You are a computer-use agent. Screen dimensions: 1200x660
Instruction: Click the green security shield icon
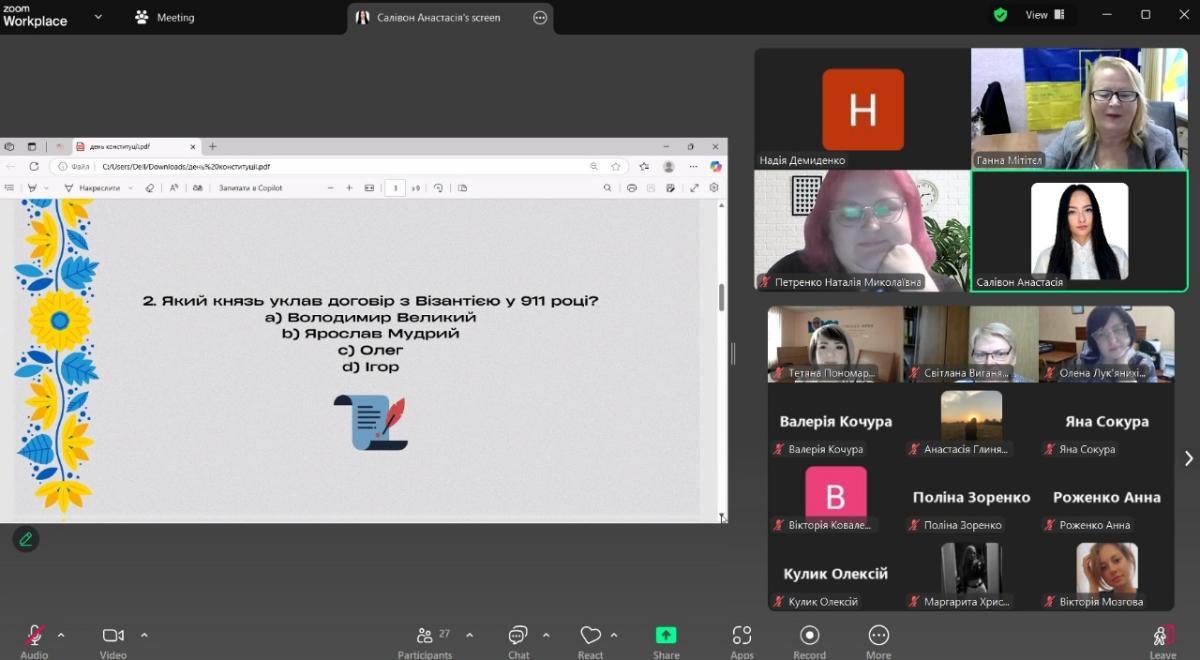point(1000,15)
